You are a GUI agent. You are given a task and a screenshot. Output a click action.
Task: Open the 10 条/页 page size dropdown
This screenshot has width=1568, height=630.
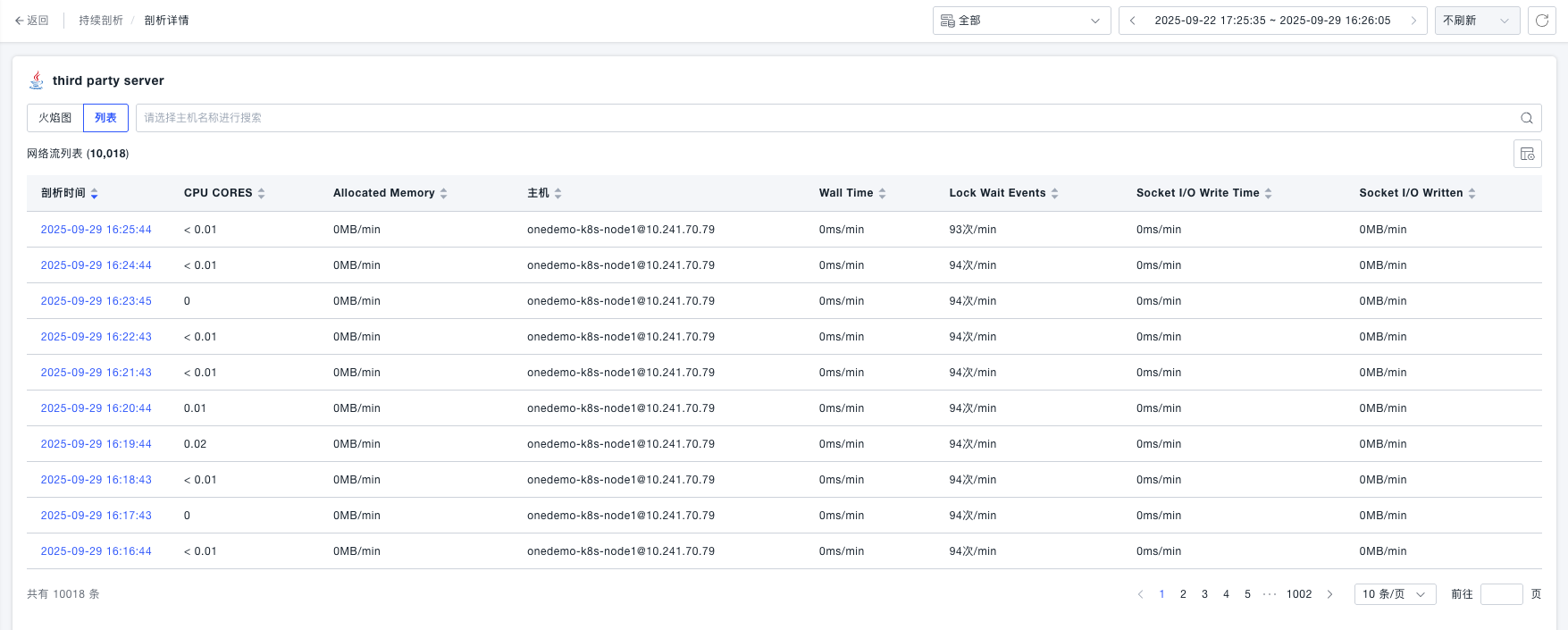[x=1394, y=594]
